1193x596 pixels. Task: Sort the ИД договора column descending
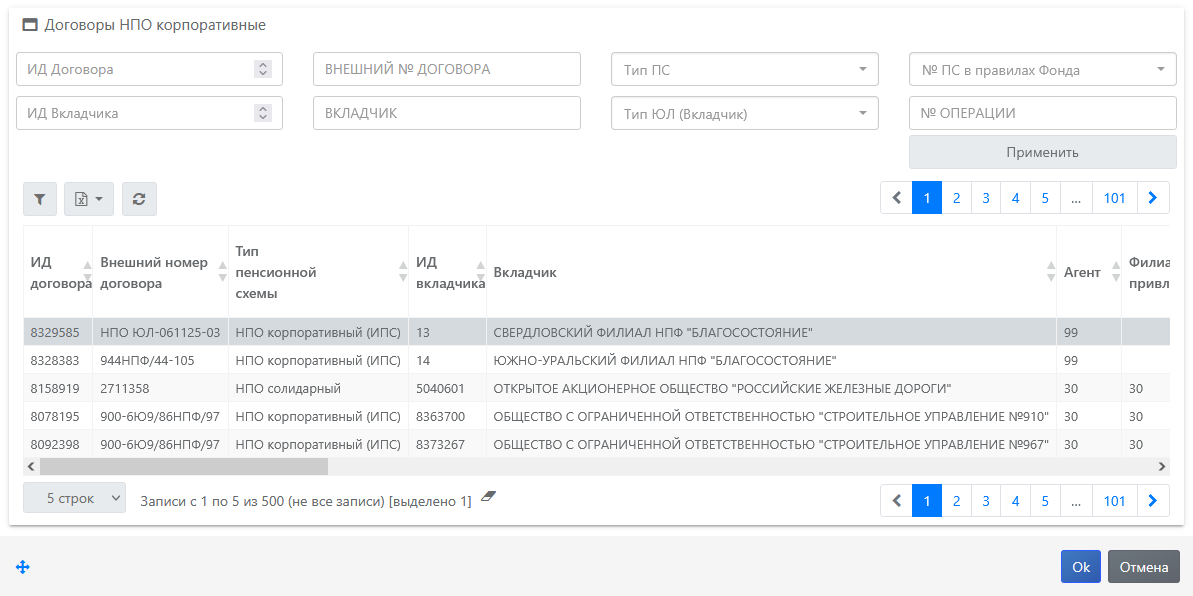[x=86, y=276]
